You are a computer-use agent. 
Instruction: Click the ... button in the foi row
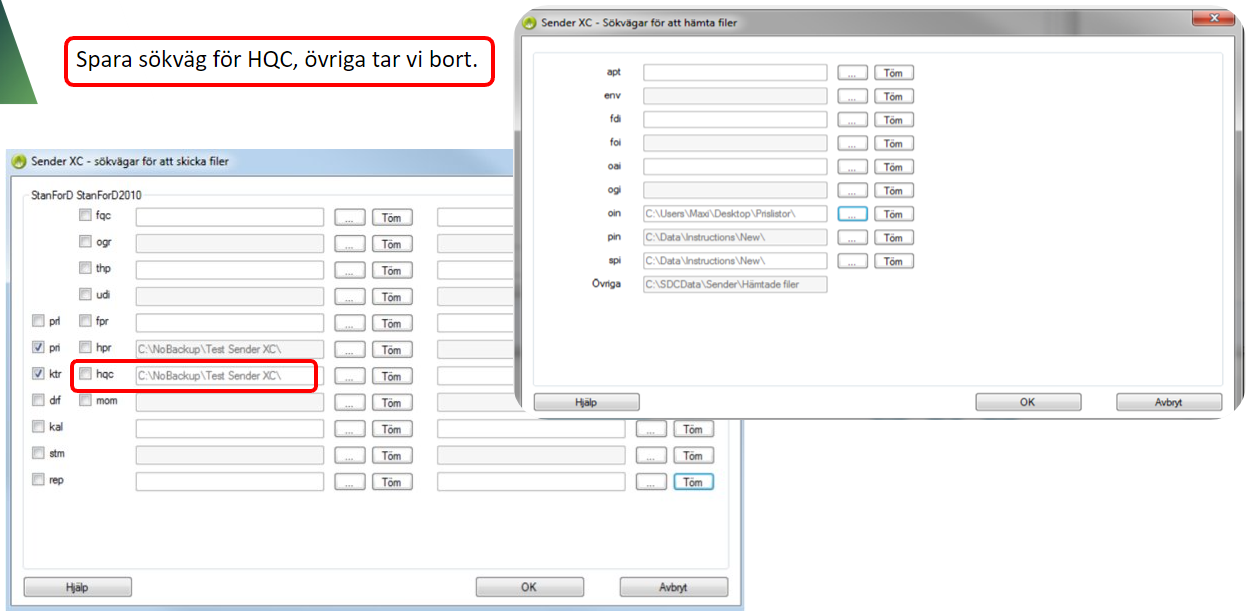click(852, 144)
